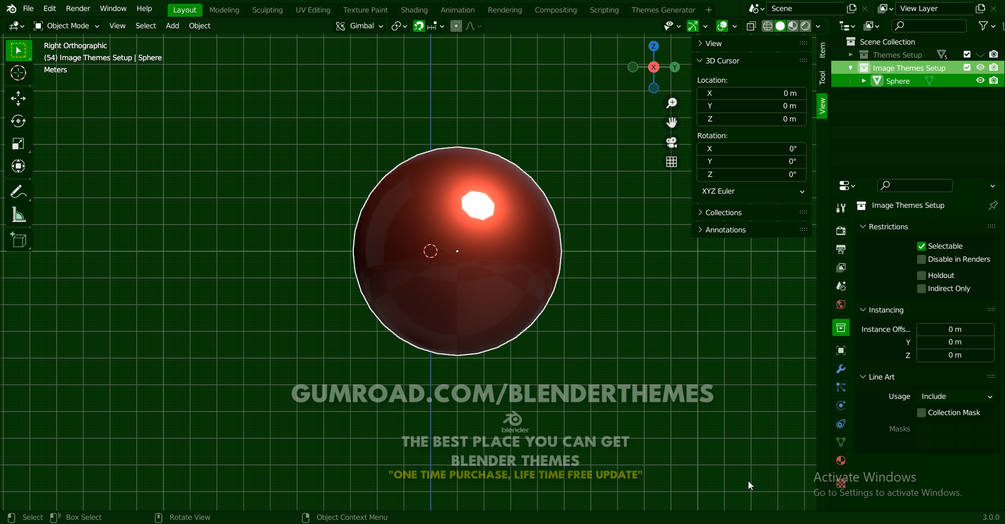Viewport: 1005px width, 524px height.
Task: Toggle X-Ray display in viewport header
Action: (751, 26)
